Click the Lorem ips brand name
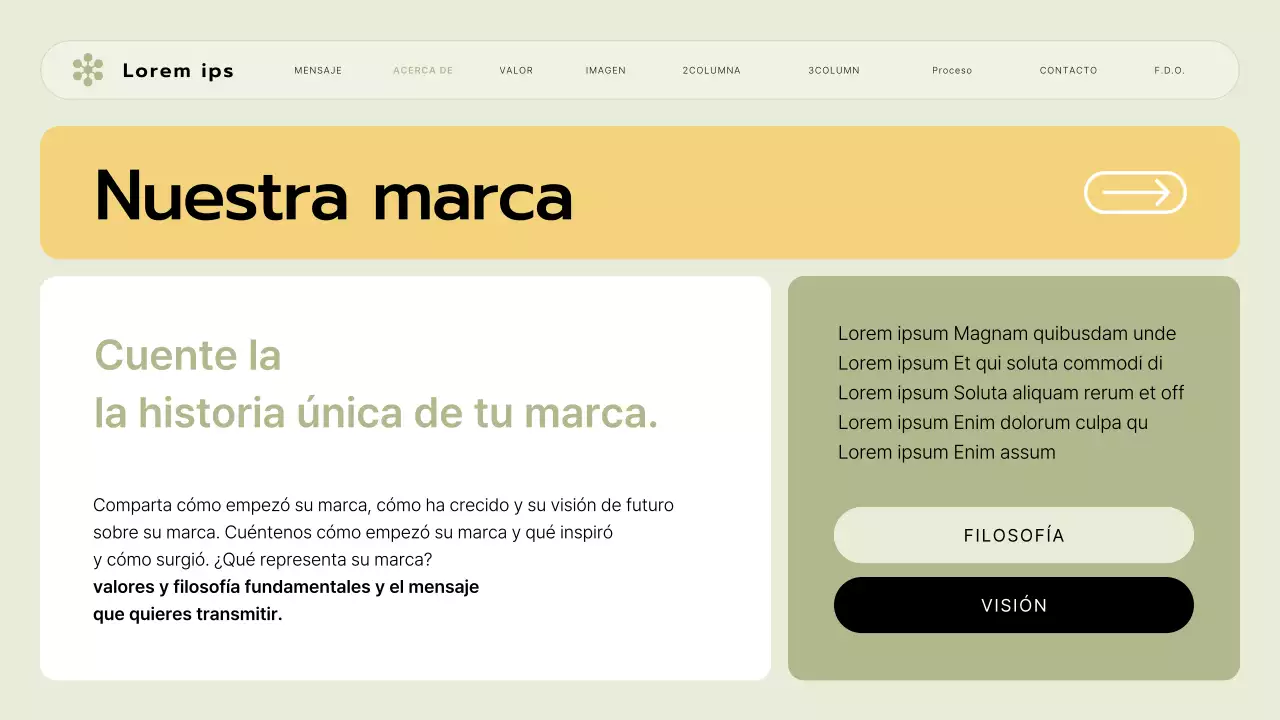The height and width of the screenshot is (720, 1280). pos(178,70)
